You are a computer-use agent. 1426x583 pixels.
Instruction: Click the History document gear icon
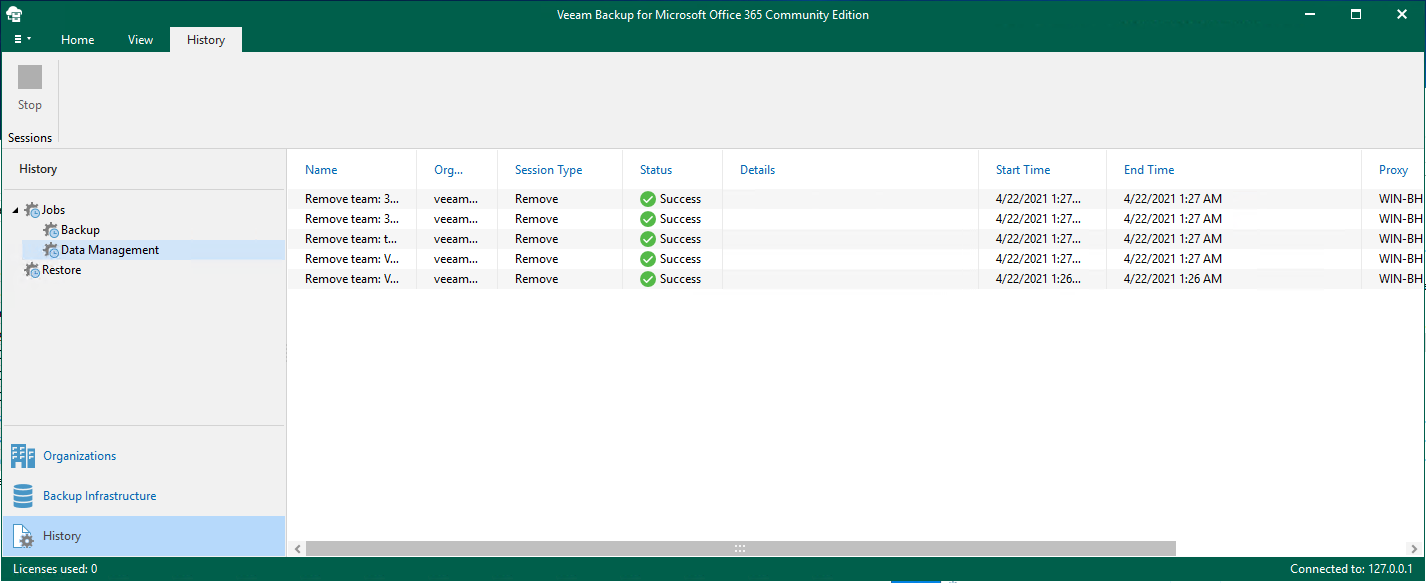point(22,536)
